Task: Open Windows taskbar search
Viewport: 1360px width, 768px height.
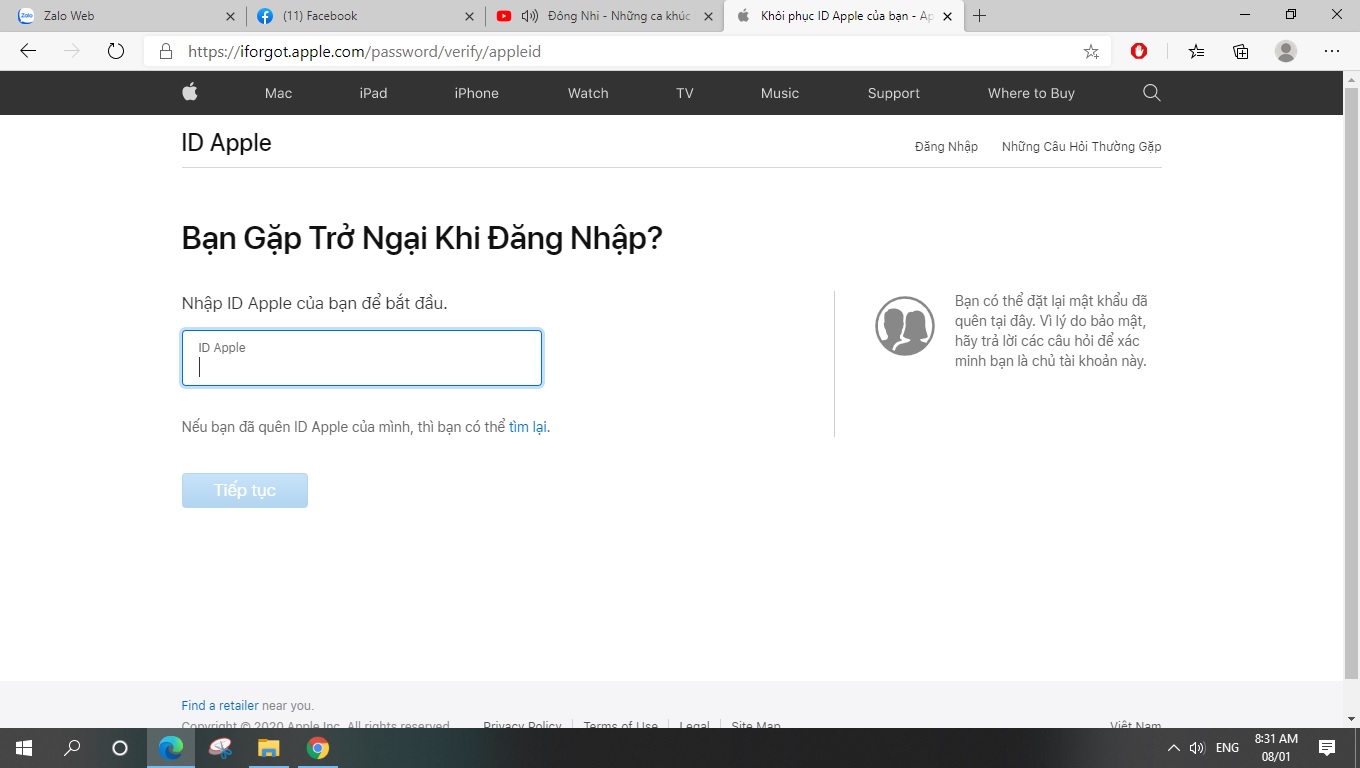Action: 72,748
